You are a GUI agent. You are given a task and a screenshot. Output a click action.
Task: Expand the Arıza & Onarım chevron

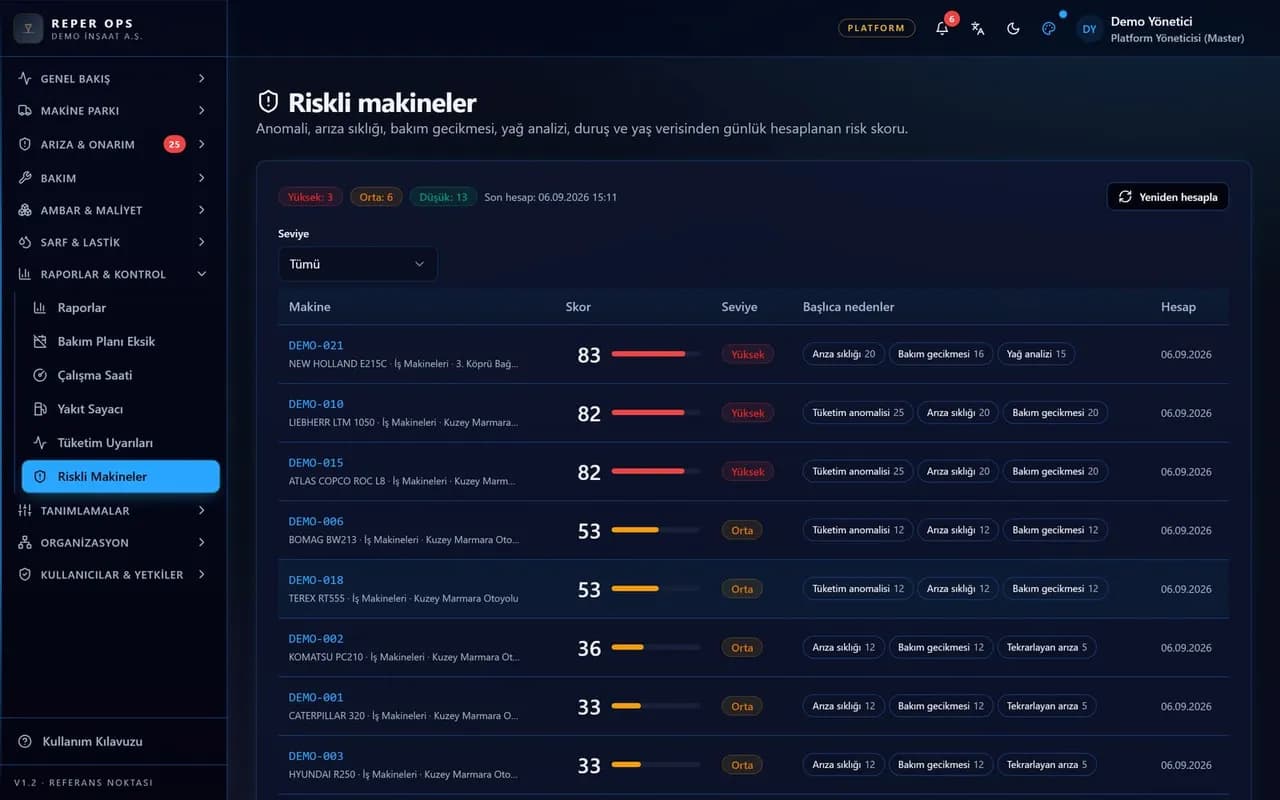(202, 144)
